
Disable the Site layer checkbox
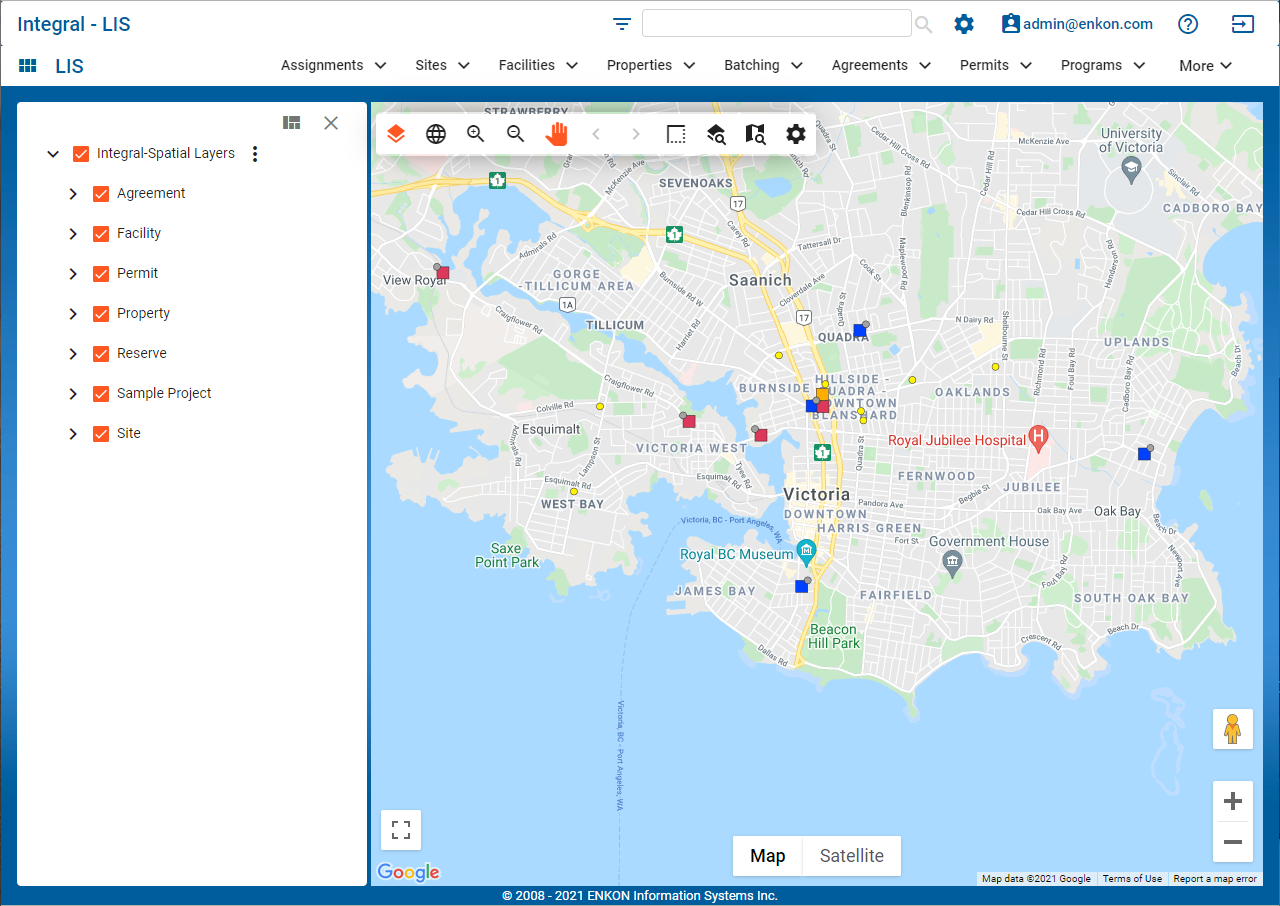click(101, 434)
